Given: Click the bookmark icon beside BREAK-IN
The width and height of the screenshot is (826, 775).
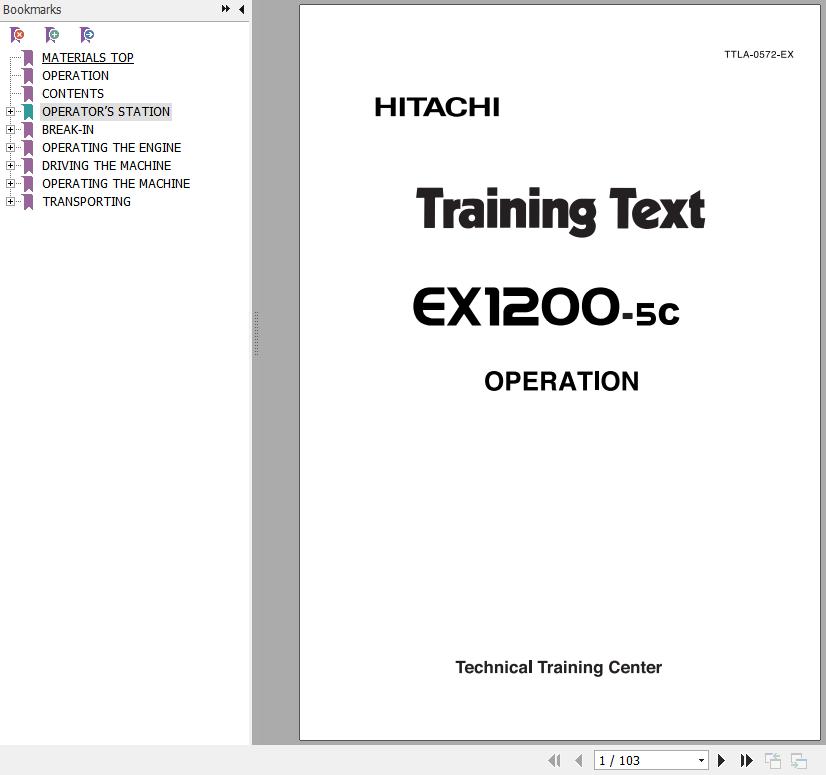Looking at the screenshot, I should tap(28, 130).
